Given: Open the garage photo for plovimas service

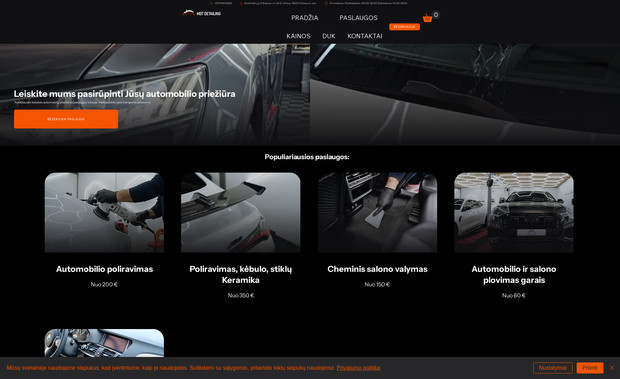Looking at the screenshot, I should pyautogui.click(x=514, y=212).
